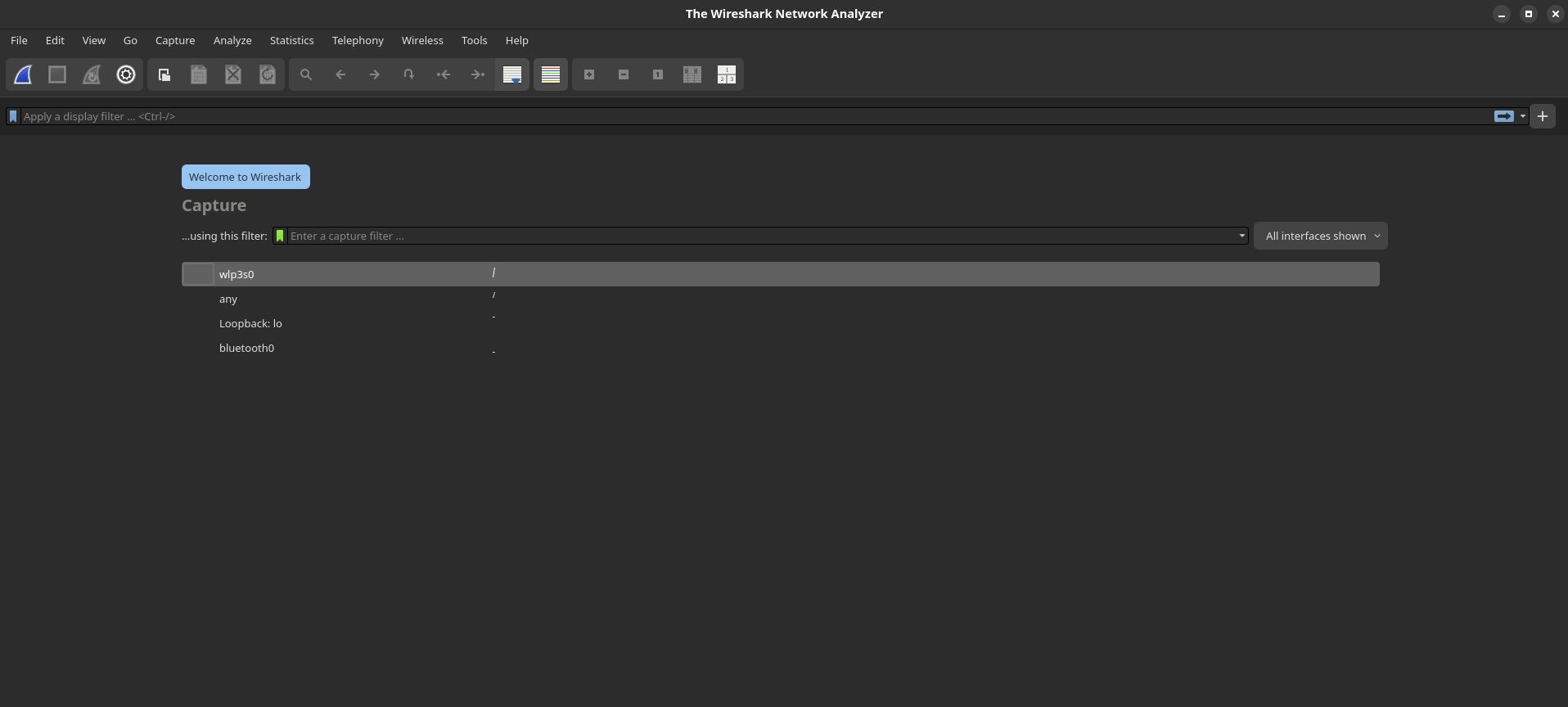Click the Find packet magnifier icon

pyautogui.click(x=306, y=75)
